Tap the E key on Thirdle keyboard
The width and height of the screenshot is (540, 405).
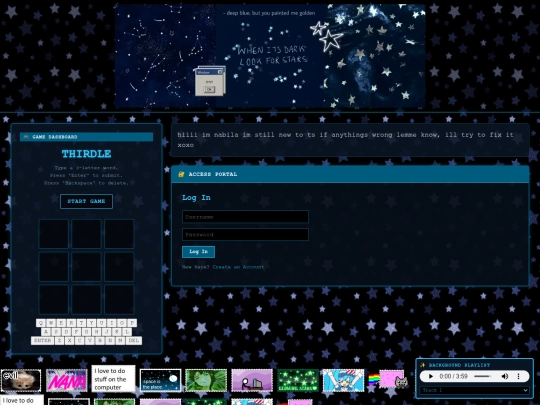click(x=61, y=323)
